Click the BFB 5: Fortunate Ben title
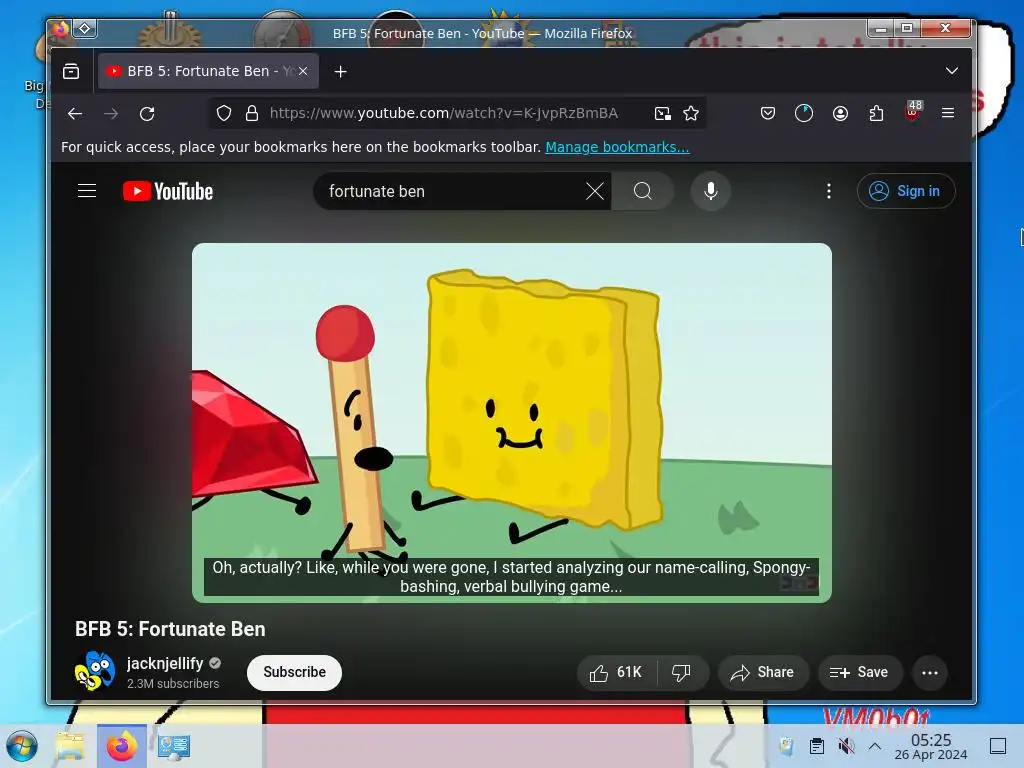 pos(170,629)
